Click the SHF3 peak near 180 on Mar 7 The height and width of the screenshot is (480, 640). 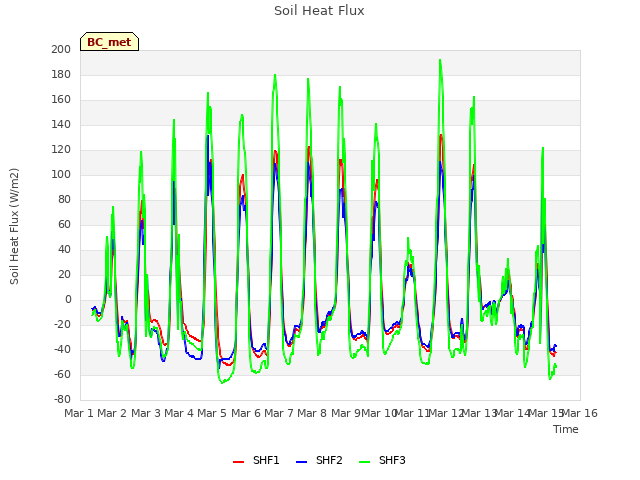click(x=275, y=75)
